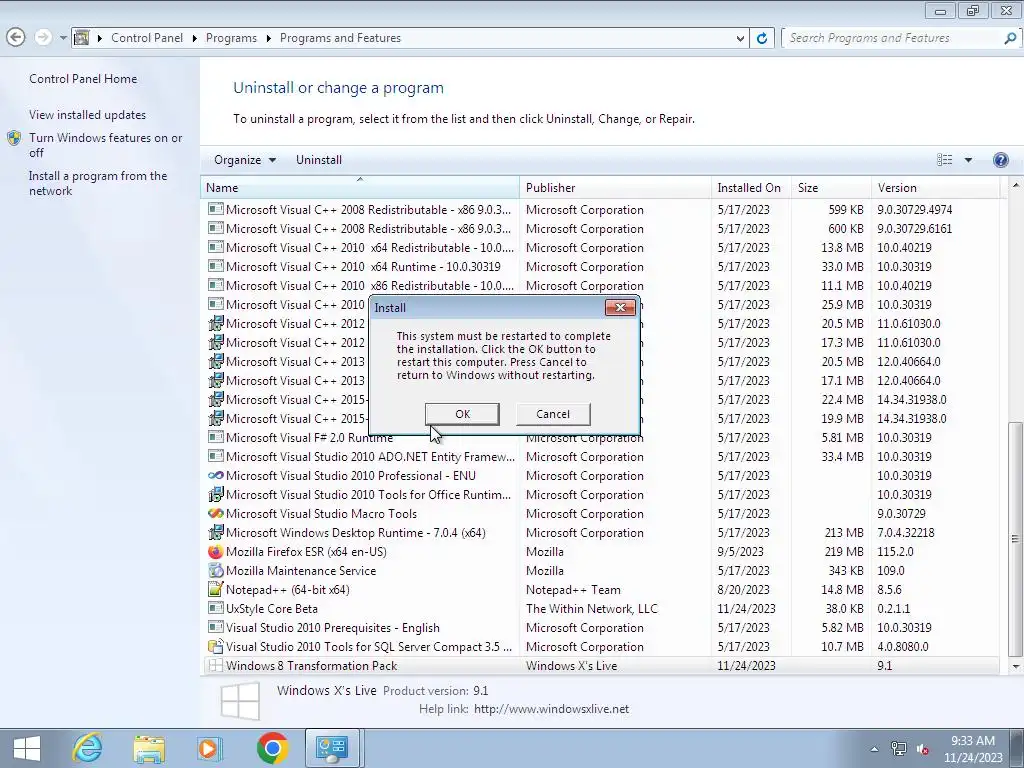Screen dimensions: 1024x768
Task: Open the Start menu Windows logo
Action: click(27, 748)
